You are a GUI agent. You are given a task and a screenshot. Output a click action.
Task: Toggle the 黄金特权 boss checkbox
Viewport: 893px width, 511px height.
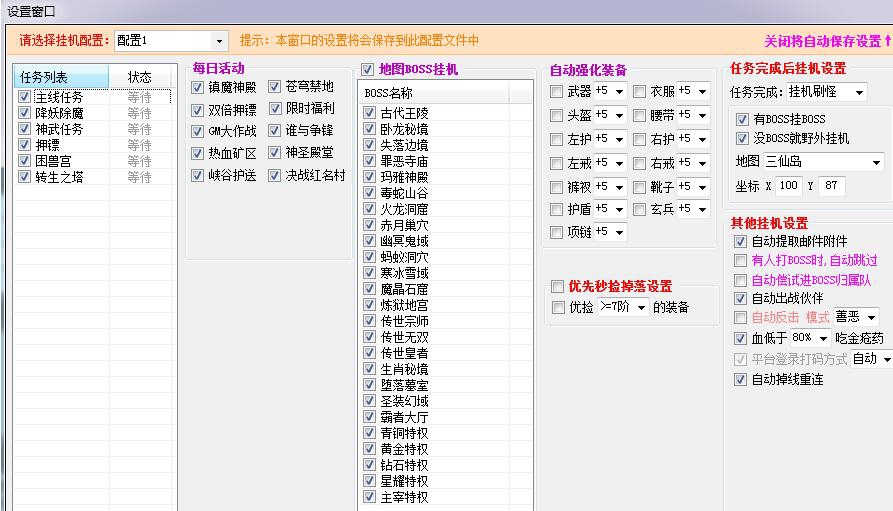369,448
